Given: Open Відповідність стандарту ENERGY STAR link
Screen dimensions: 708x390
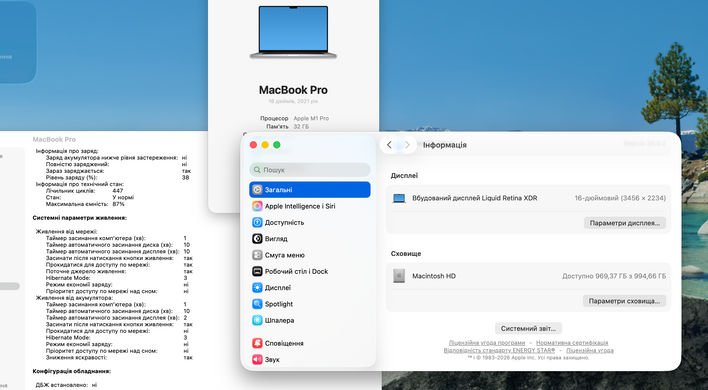Looking at the screenshot, I should click(499, 350).
